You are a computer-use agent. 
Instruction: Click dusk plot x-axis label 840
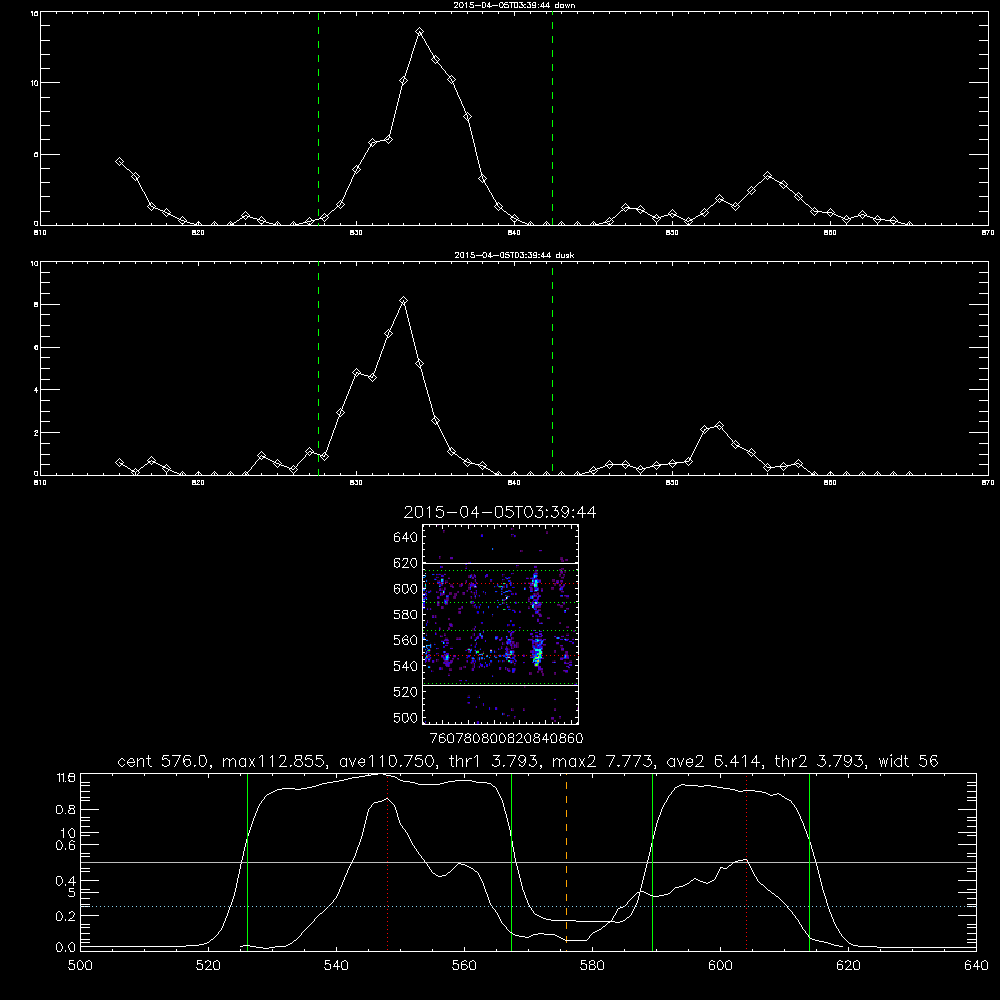[514, 483]
